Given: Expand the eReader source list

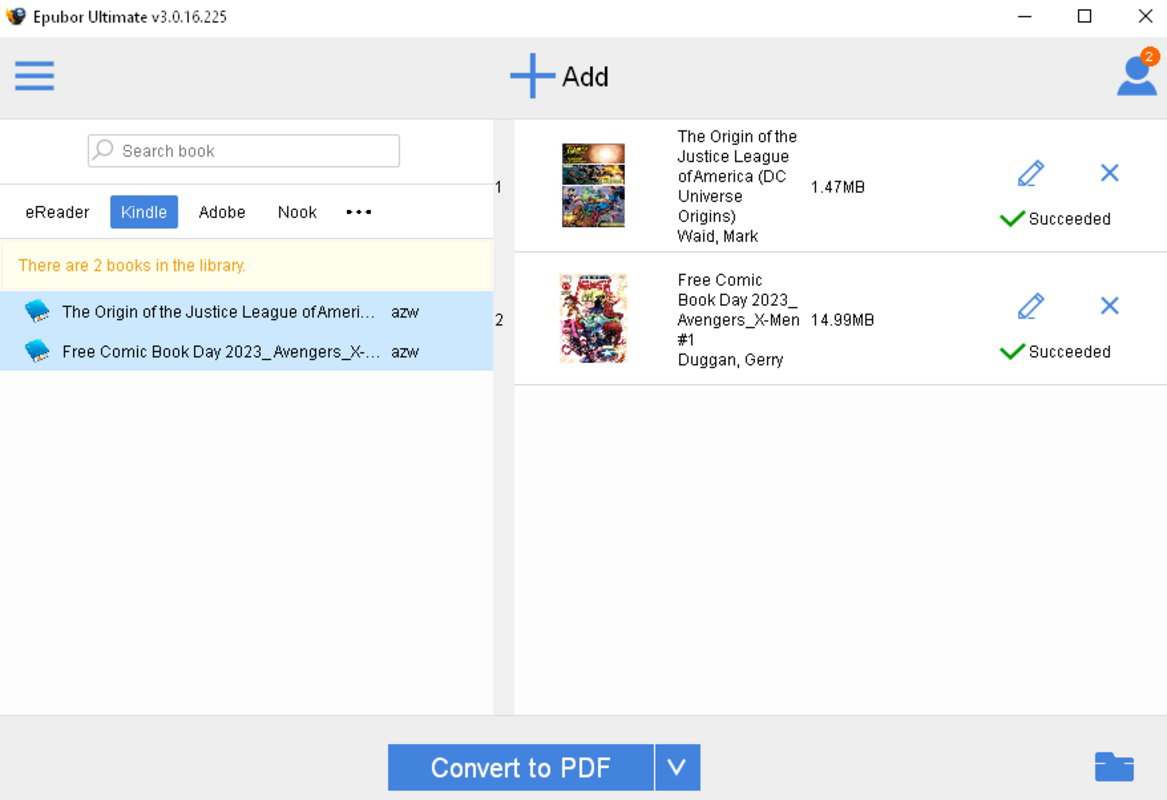Looking at the screenshot, I should pos(56,212).
